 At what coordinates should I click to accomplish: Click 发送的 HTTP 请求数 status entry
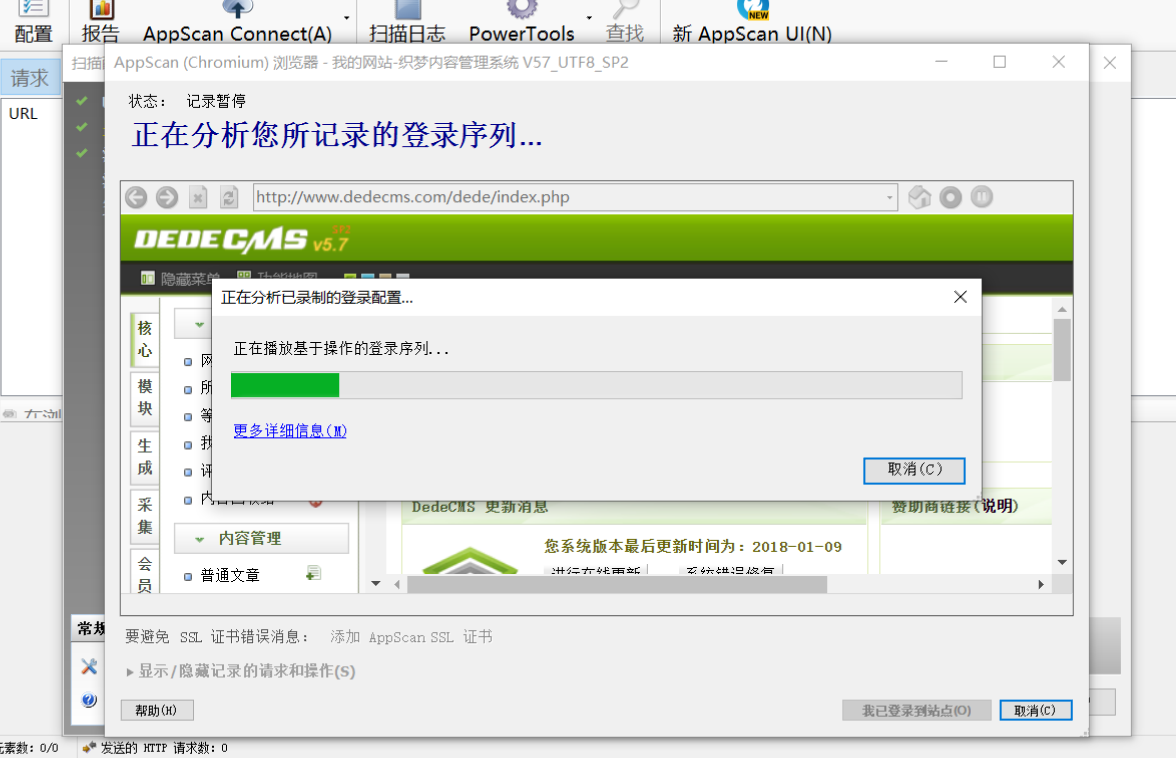(154, 748)
